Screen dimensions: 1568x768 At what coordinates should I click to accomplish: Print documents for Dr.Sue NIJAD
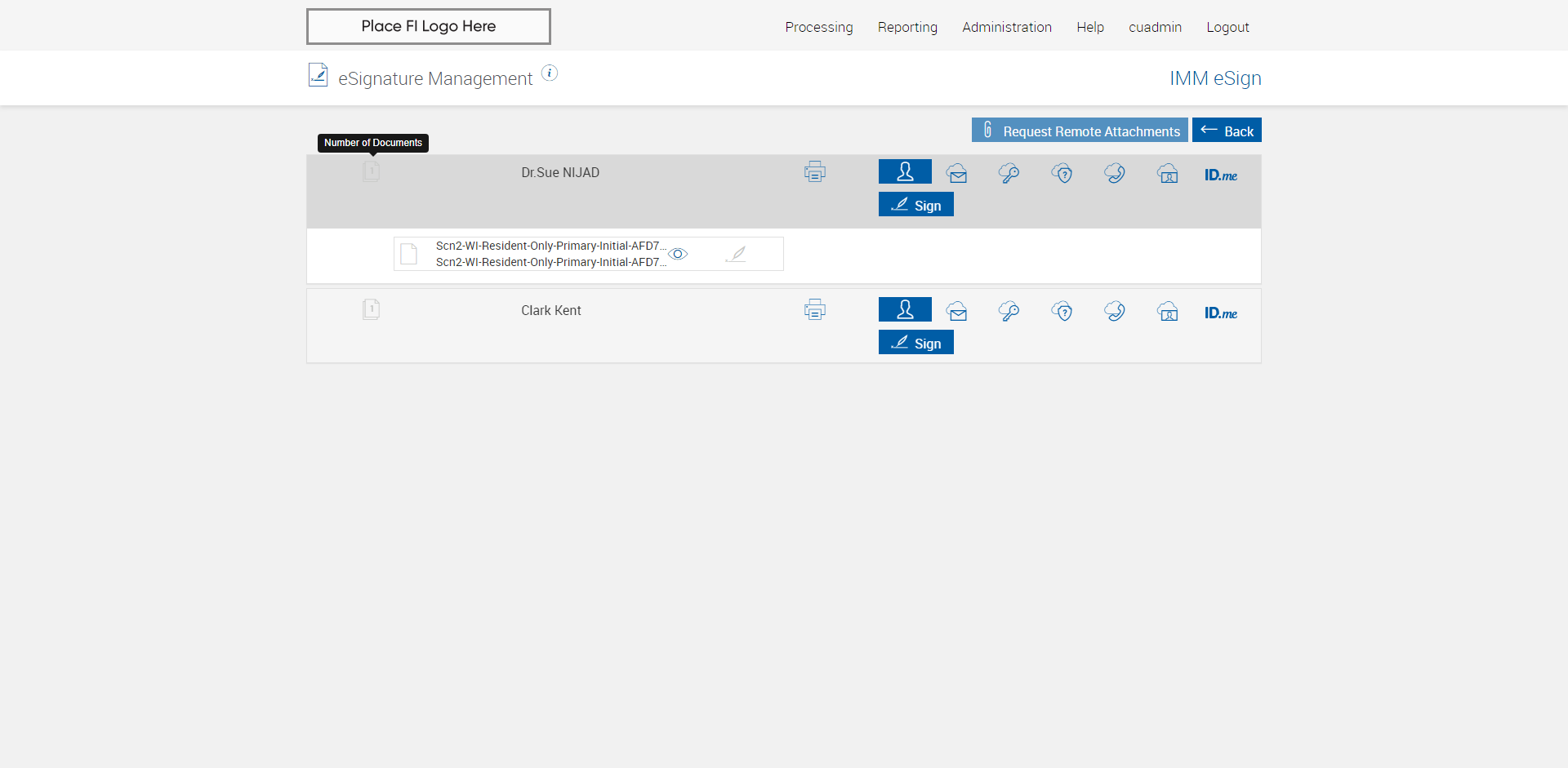click(x=814, y=172)
